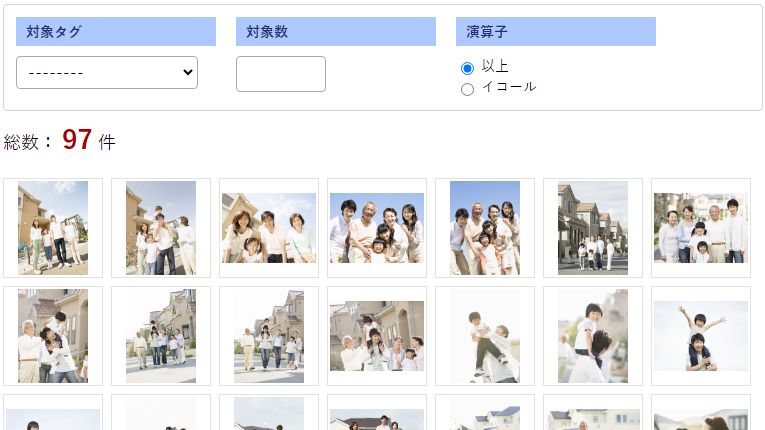
Task: Open second-row thumbnail of family walking, house on right
Action: (x=161, y=336)
